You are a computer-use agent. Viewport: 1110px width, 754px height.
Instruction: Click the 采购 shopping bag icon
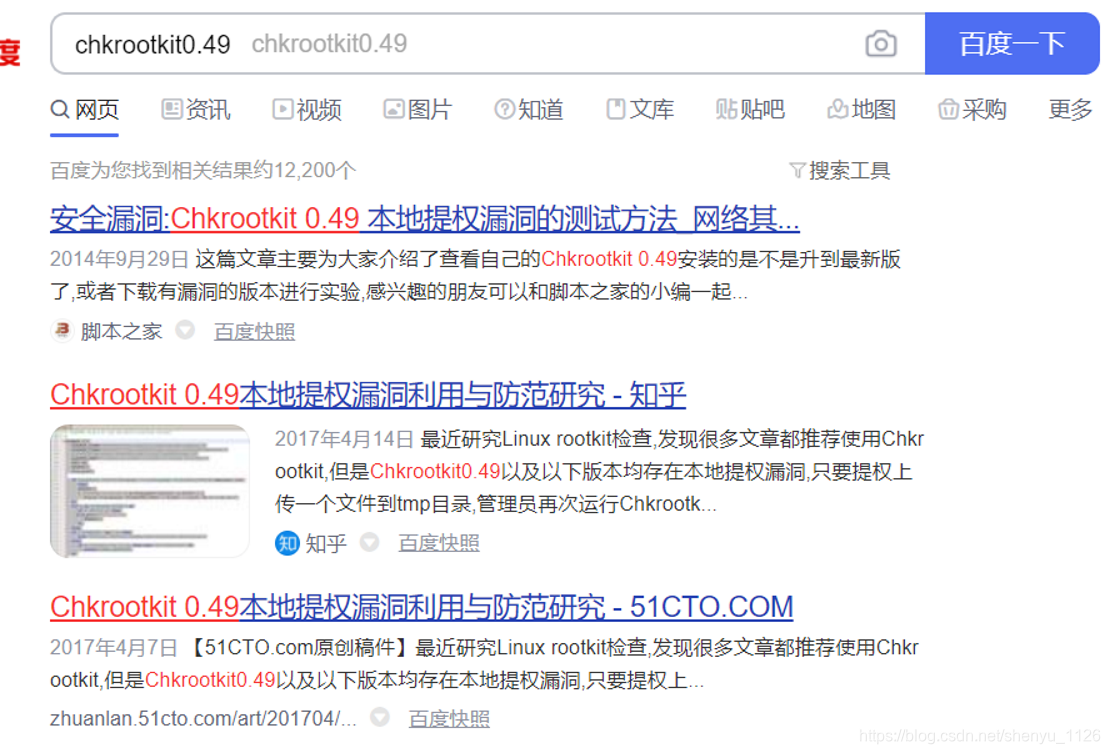(x=948, y=110)
